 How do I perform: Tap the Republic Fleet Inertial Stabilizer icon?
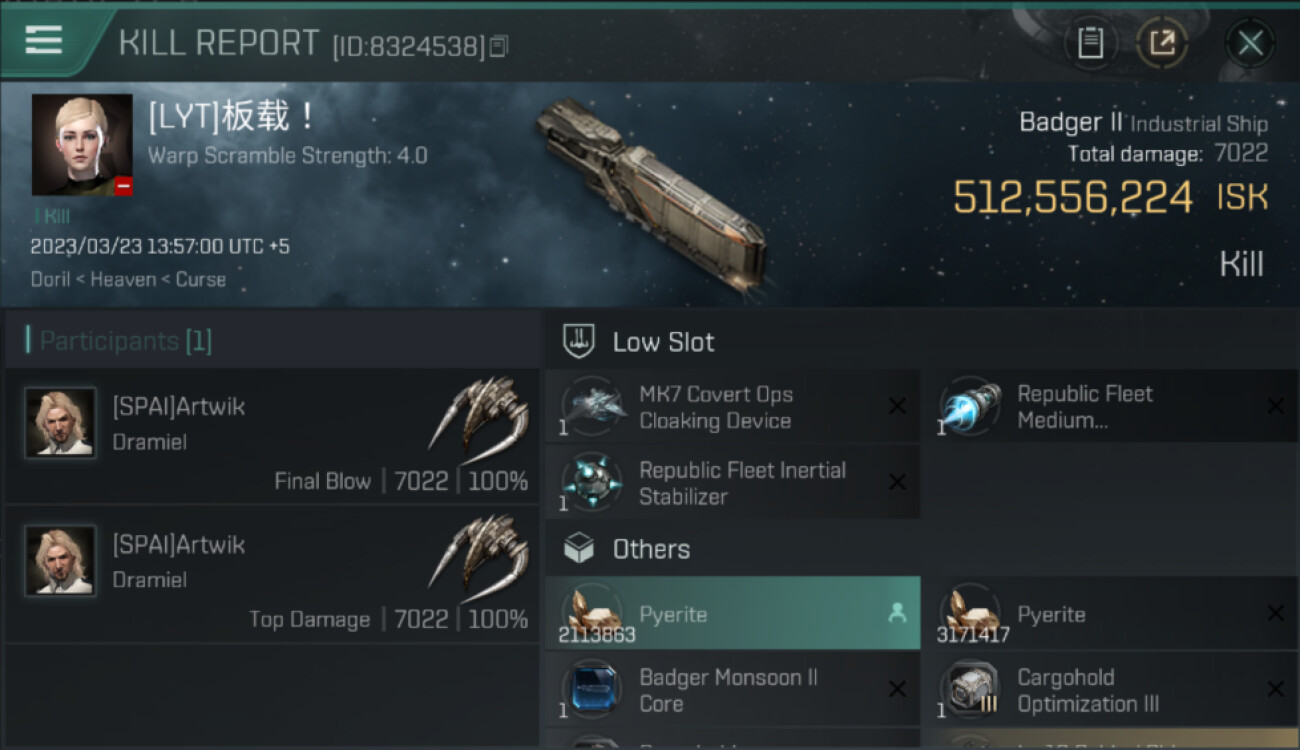point(592,483)
